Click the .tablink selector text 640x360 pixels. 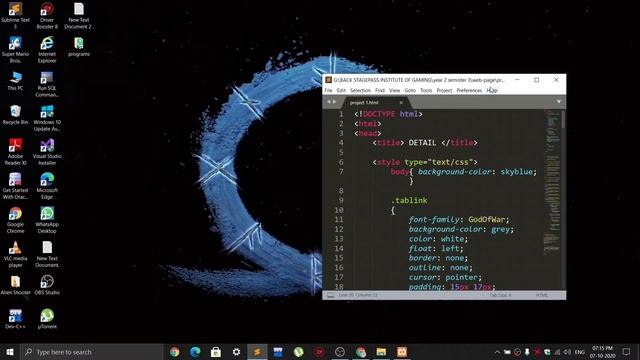[x=409, y=200]
